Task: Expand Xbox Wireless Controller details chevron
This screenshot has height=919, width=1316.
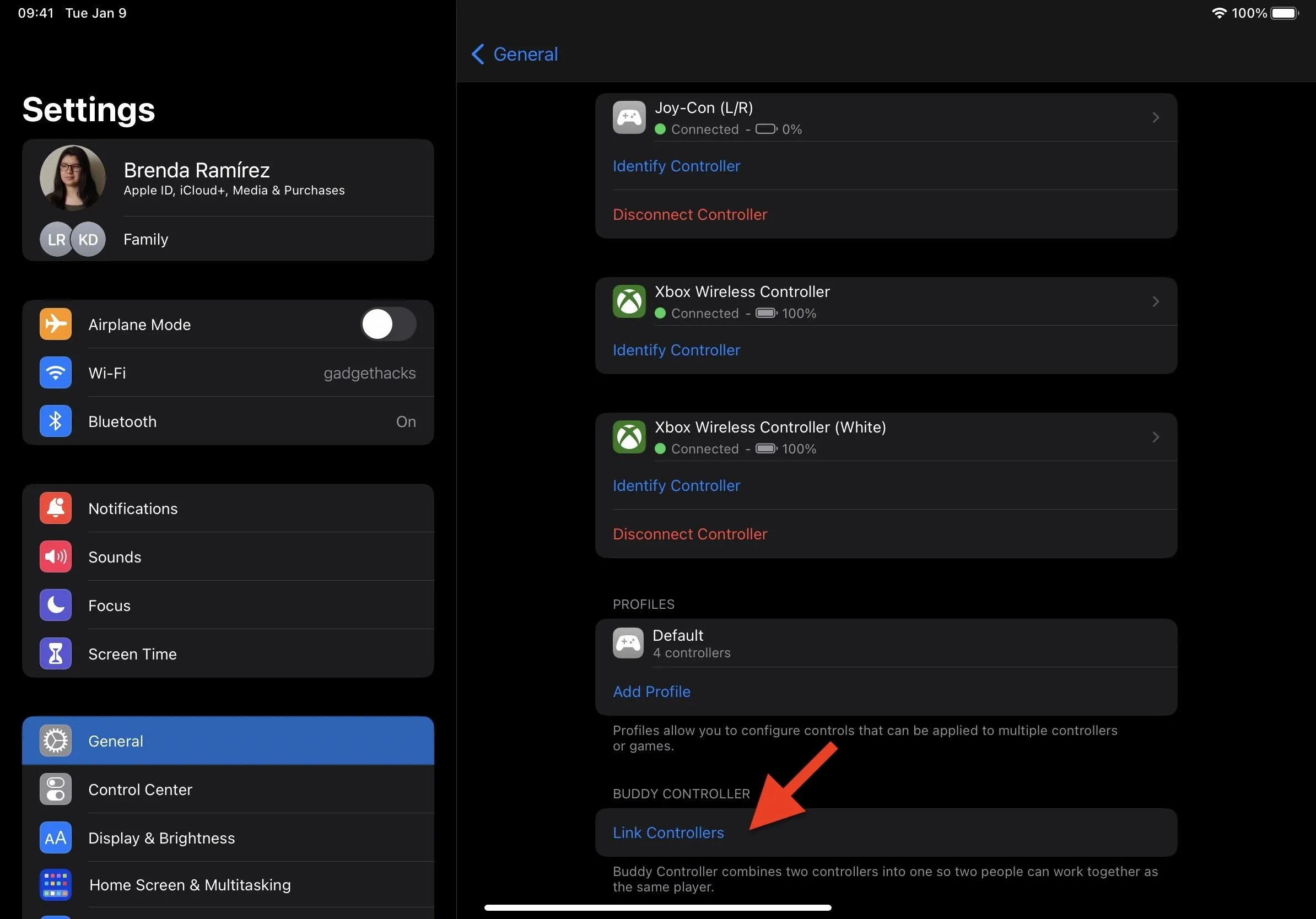Action: point(1156,301)
